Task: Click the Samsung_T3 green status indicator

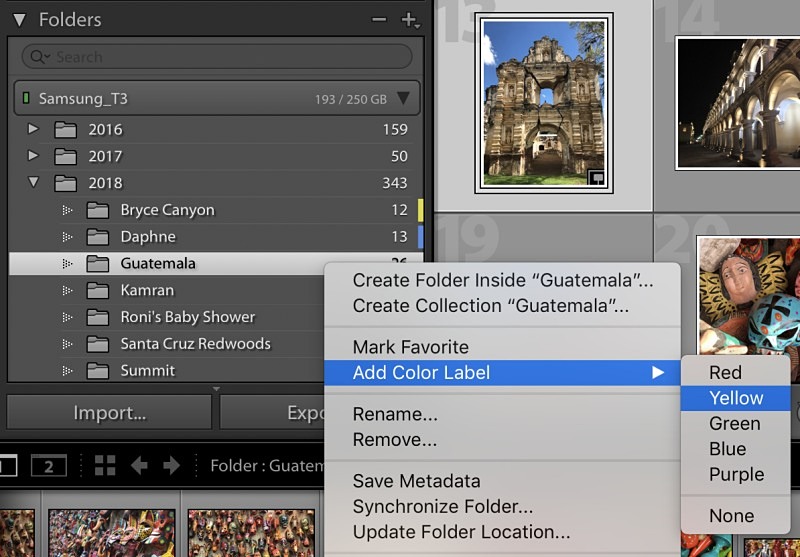Action: pyautogui.click(x=26, y=97)
